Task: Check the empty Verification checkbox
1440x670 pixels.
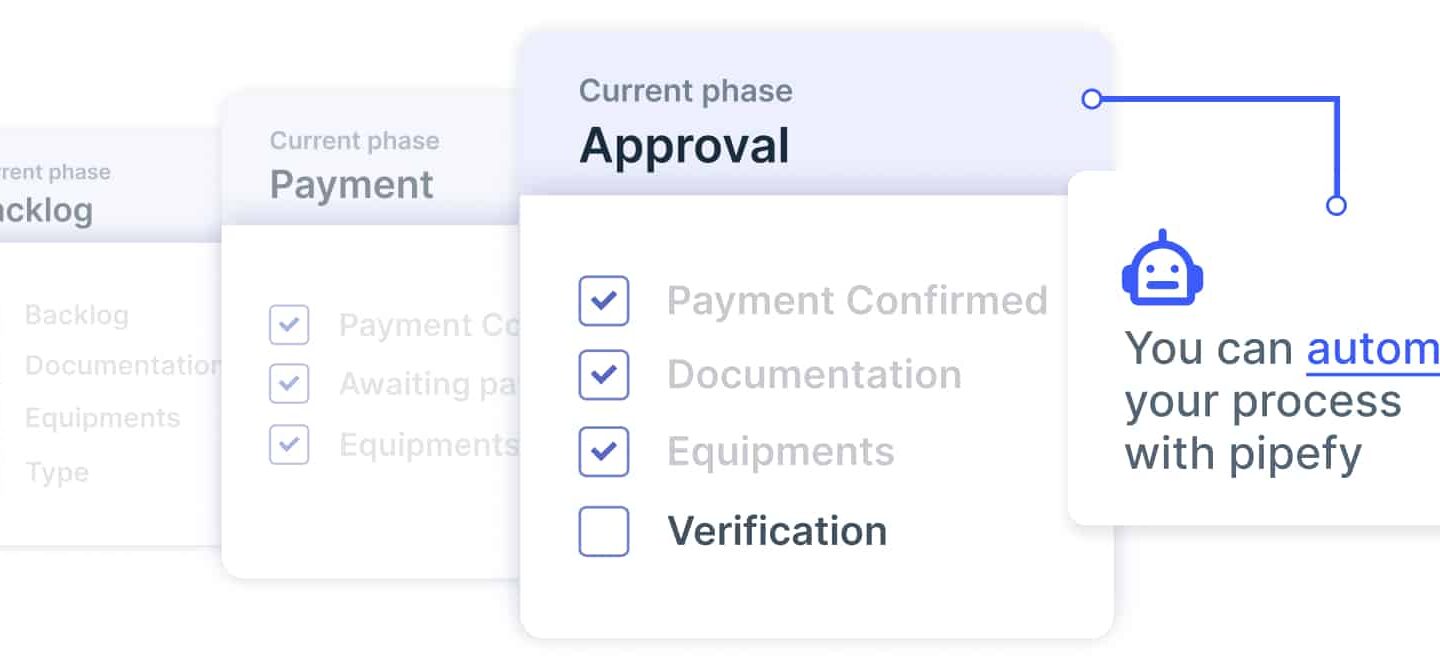Action: (604, 531)
